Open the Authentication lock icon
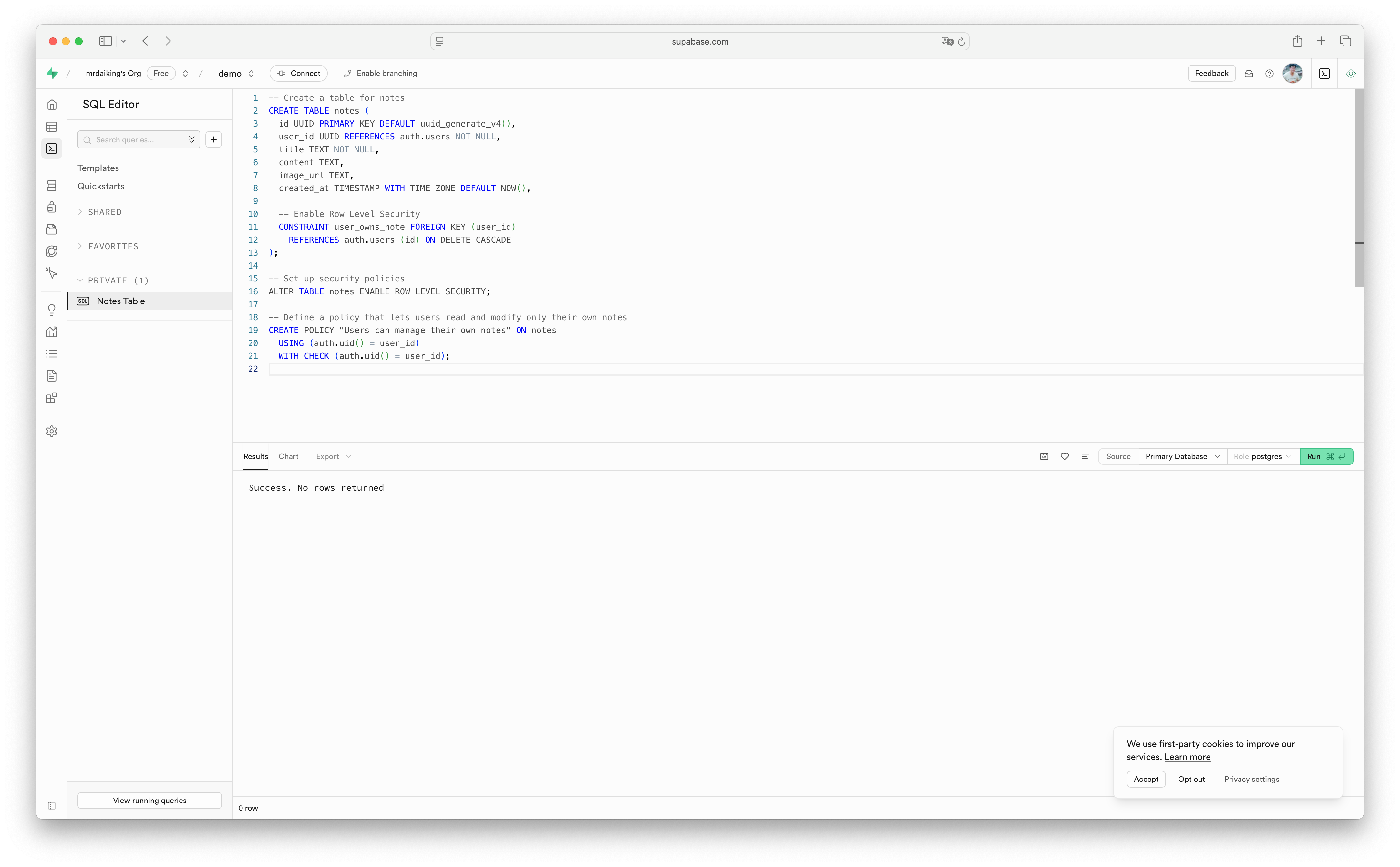Screen dimensions: 1400x867 52,207
